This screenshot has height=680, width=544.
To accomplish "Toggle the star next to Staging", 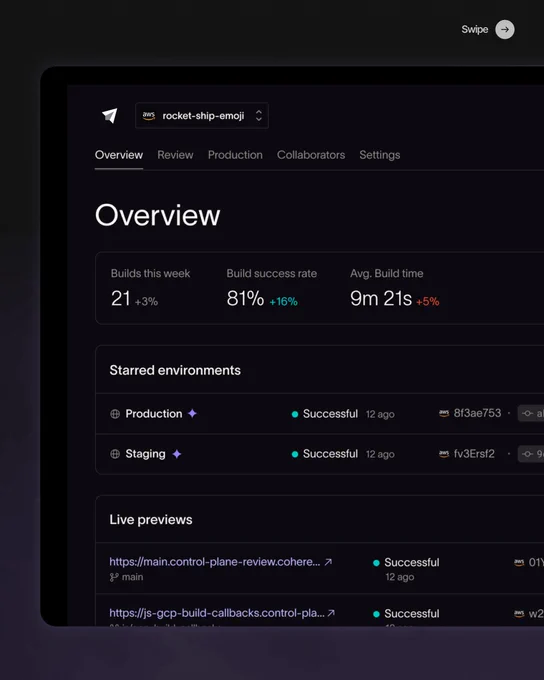I will click(x=177, y=454).
